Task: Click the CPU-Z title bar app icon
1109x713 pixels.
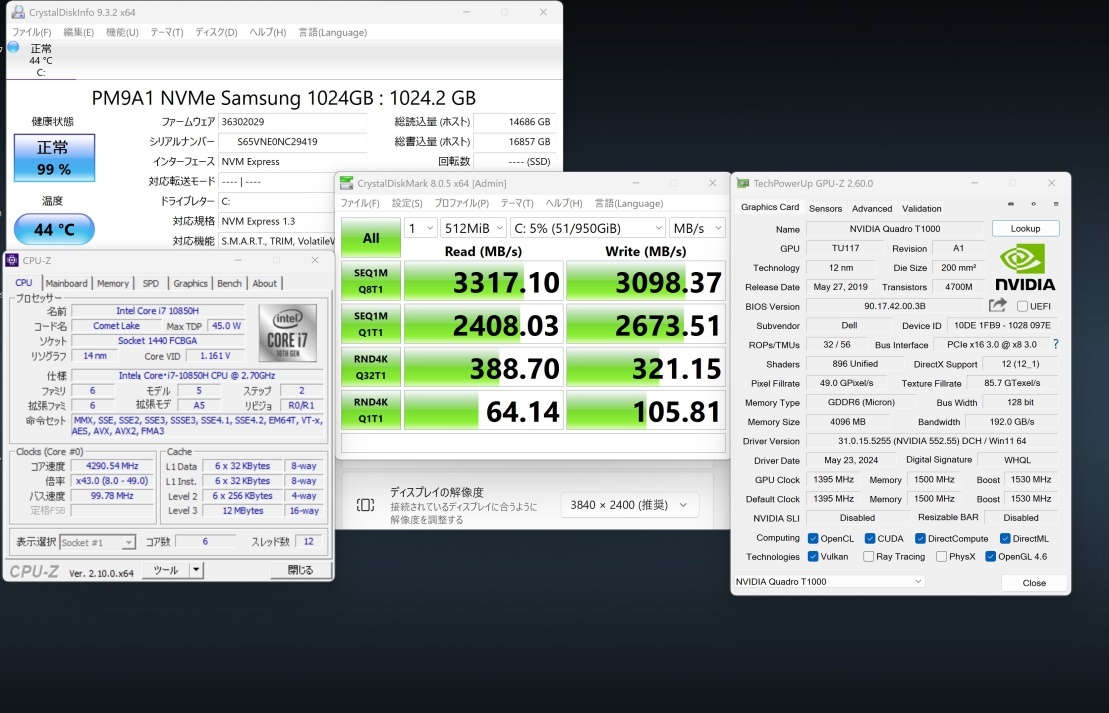Action: (12, 260)
